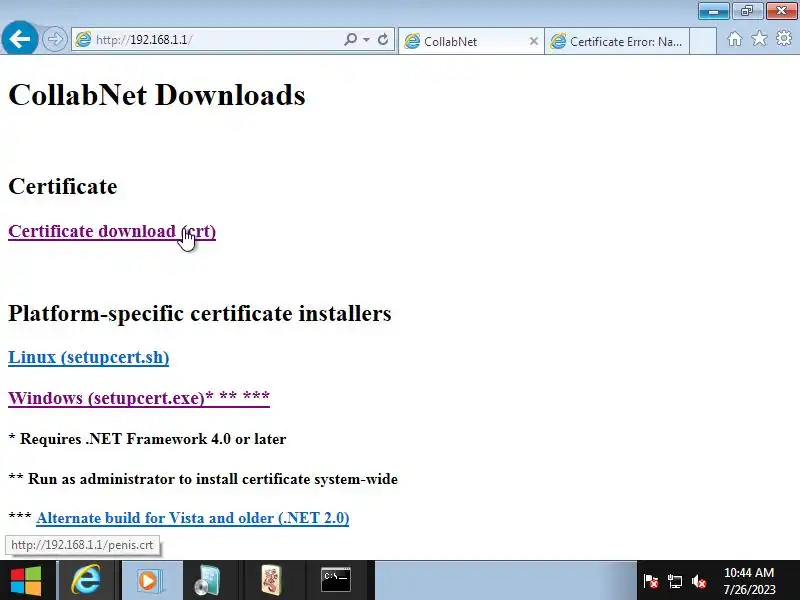Click "Requires .NET Framework 4.0 or later" text
The height and width of the screenshot is (600, 800).
point(153,439)
